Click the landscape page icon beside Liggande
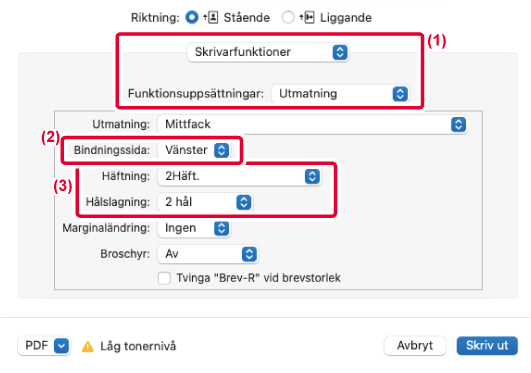The height and width of the screenshot is (373, 531). click(309, 17)
